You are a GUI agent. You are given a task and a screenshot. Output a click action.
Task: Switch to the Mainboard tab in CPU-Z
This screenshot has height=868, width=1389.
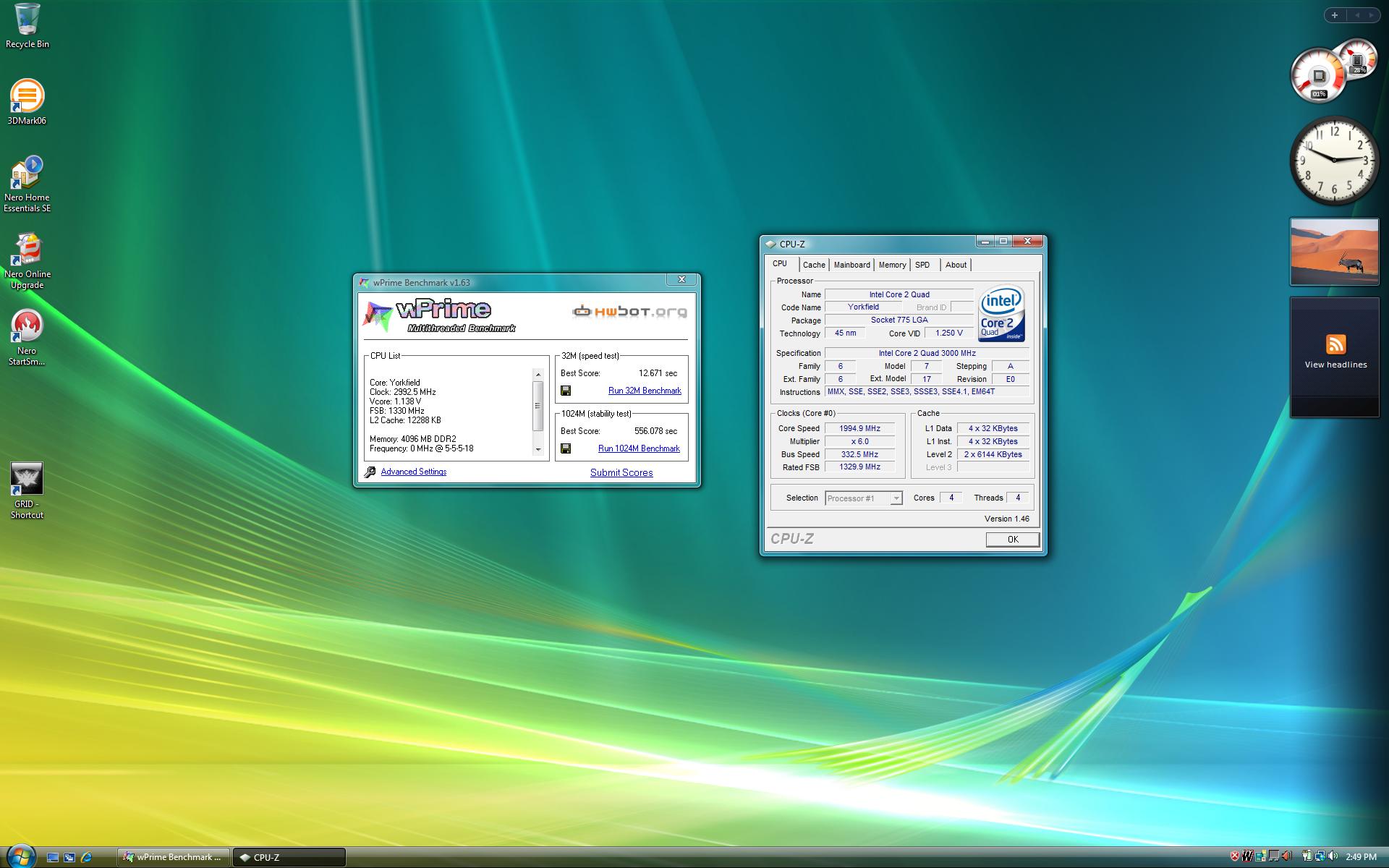click(851, 265)
